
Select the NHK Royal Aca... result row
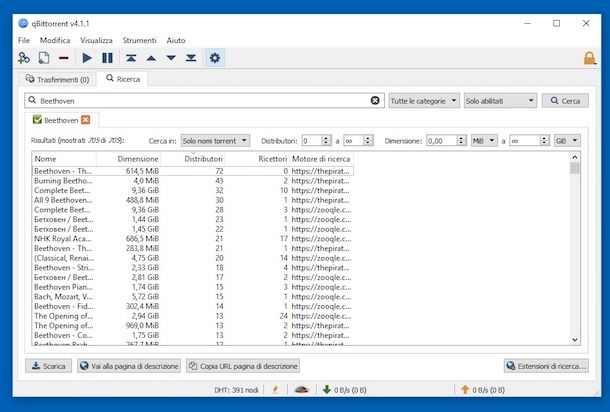pyautogui.click(x=193, y=239)
